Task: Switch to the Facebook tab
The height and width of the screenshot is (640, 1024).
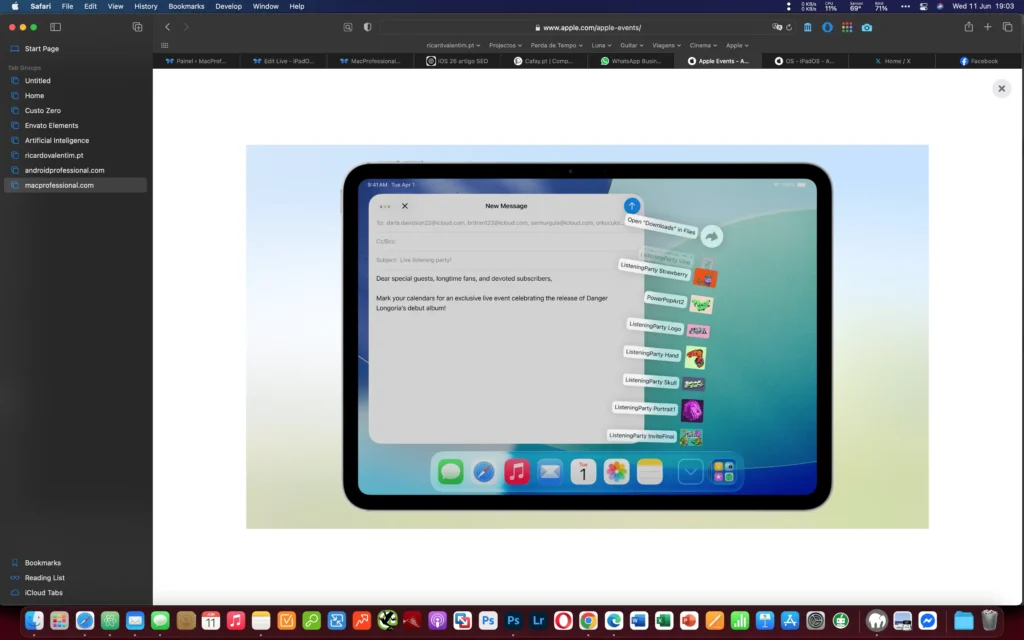Action: (979, 61)
